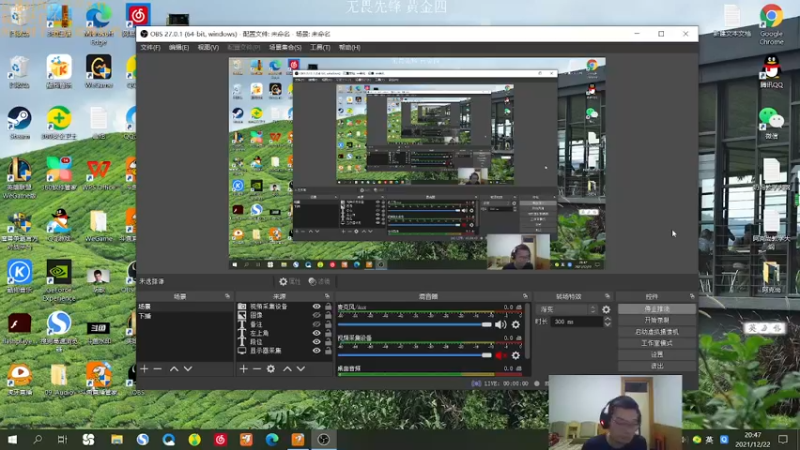800x450 pixels.
Task: Remove selected scene with minus icon
Action: [x=158, y=369]
